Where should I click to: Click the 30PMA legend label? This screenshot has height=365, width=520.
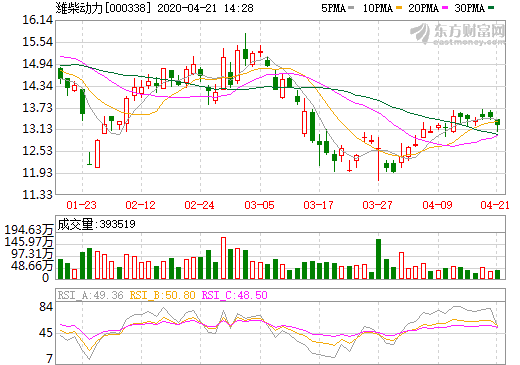point(469,8)
